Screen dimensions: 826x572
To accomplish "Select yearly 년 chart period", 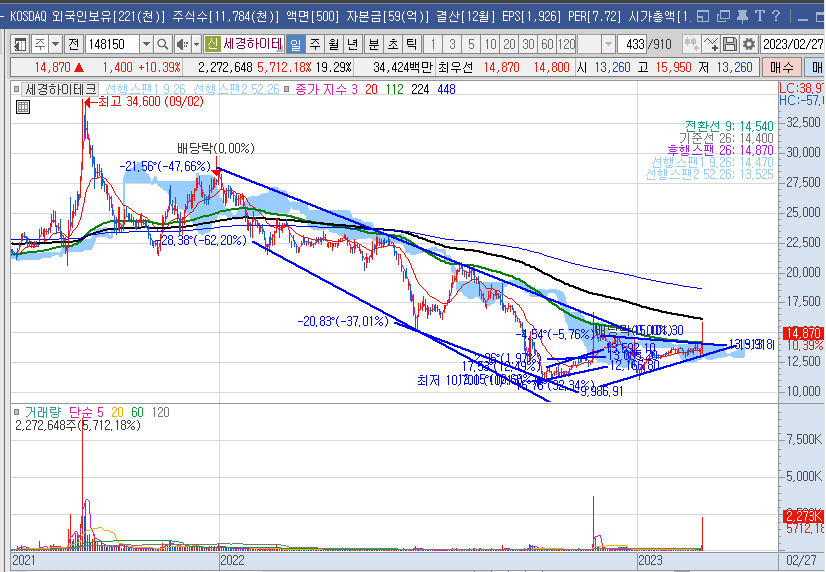I will coord(352,44).
